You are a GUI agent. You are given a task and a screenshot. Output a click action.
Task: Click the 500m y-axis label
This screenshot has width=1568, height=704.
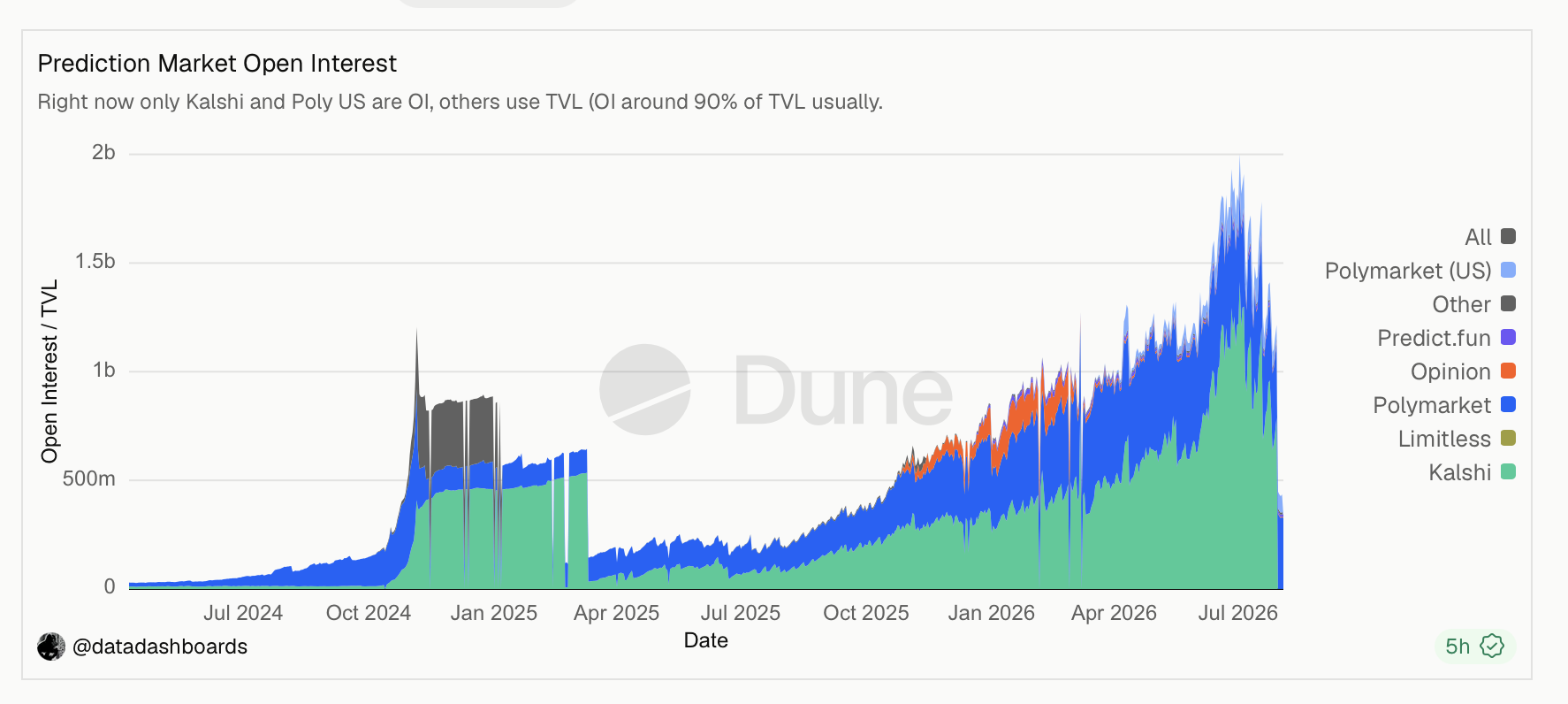click(x=88, y=479)
